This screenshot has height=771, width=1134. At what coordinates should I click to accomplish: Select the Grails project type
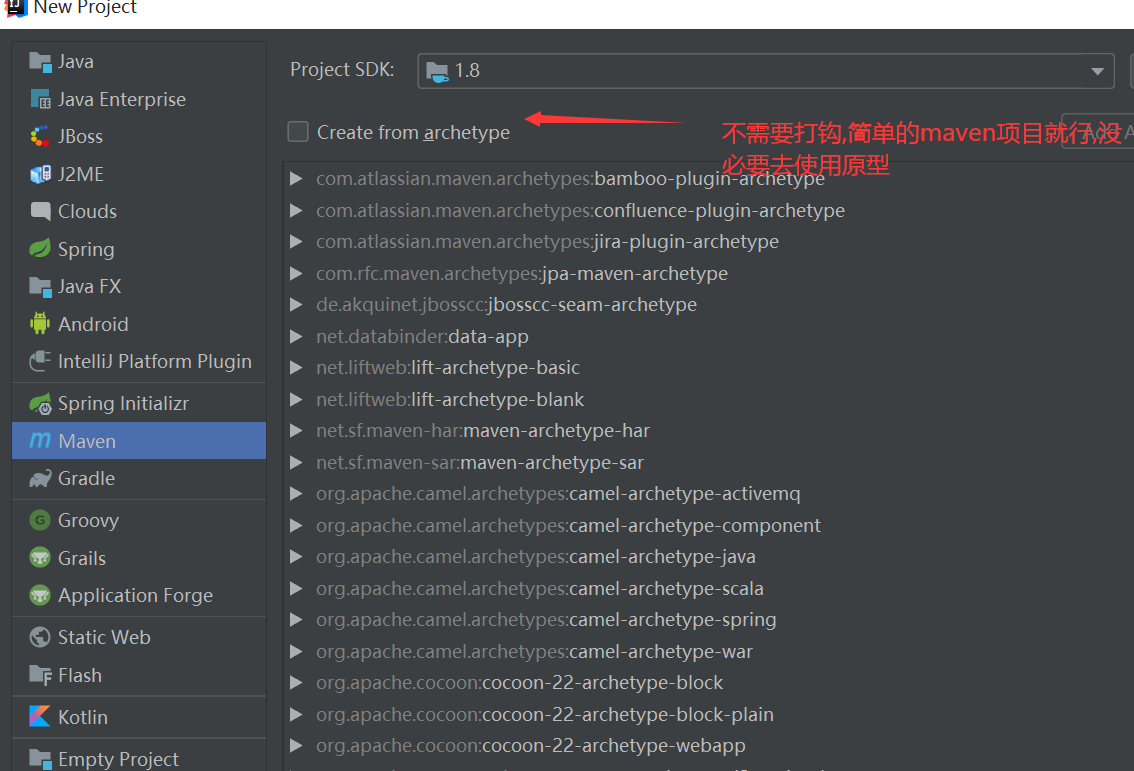[x=139, y=558]
